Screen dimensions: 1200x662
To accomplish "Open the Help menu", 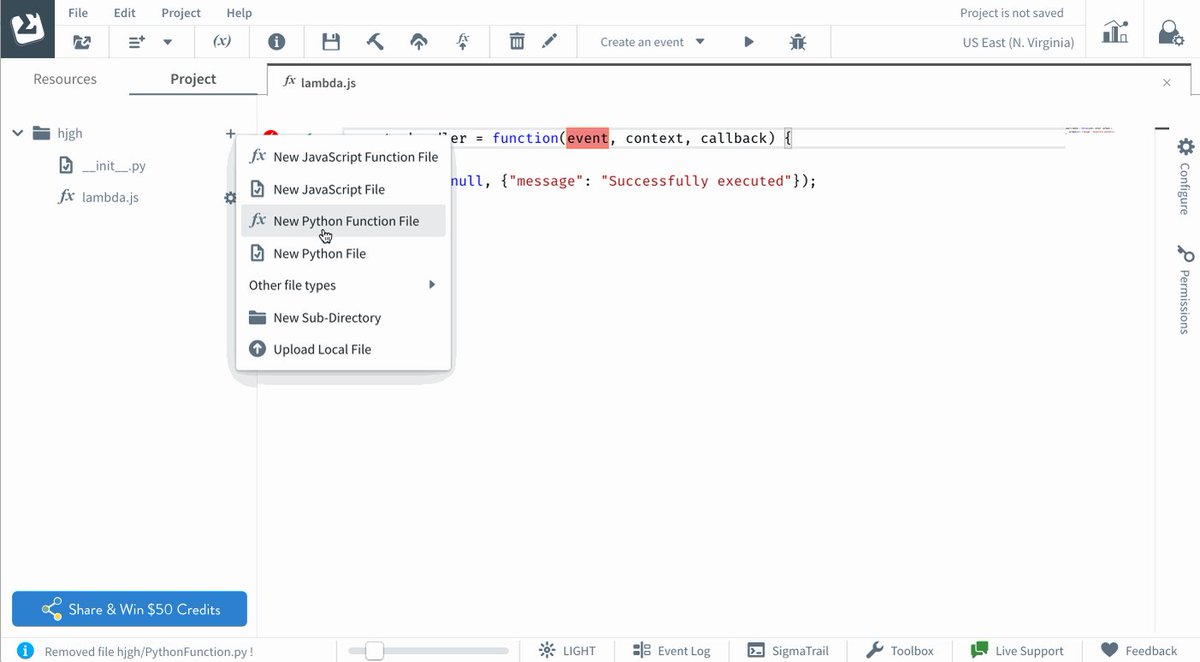I will pyautogui.click(x=239, y=13).
